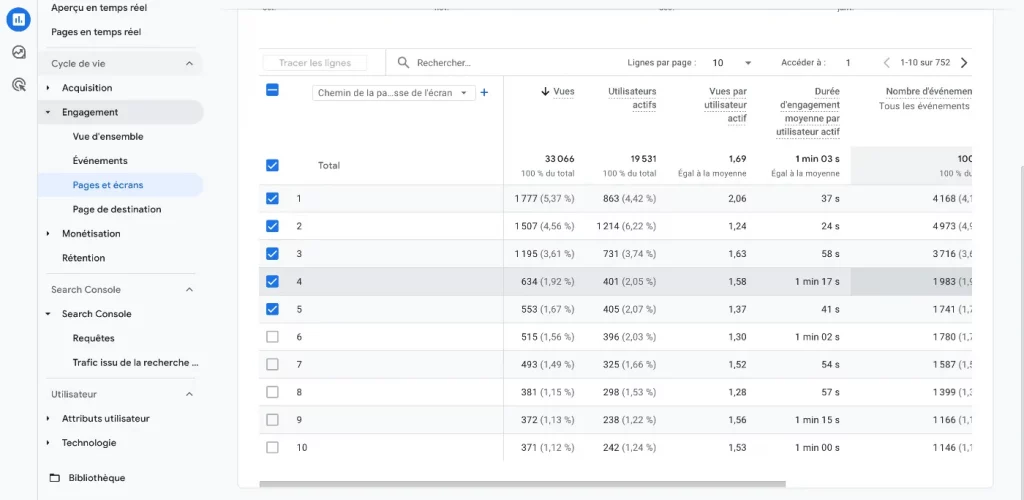This screenshot has height=500, width=1024.
Task: Click the 1-10 sur 752 range text
Action: (925, 63)
